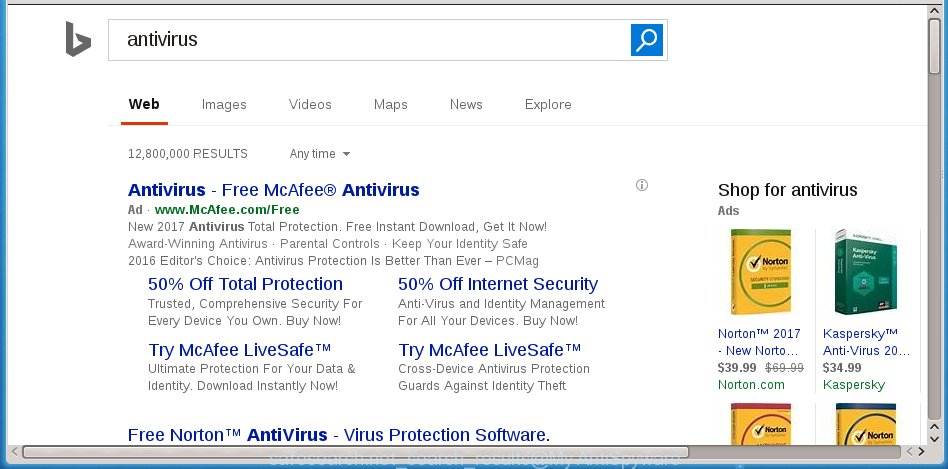The height and width of the screenshot is (469, 948).
Task: Open Norton 2017 - New Norto... product title
Action: (x=759, y=342)
